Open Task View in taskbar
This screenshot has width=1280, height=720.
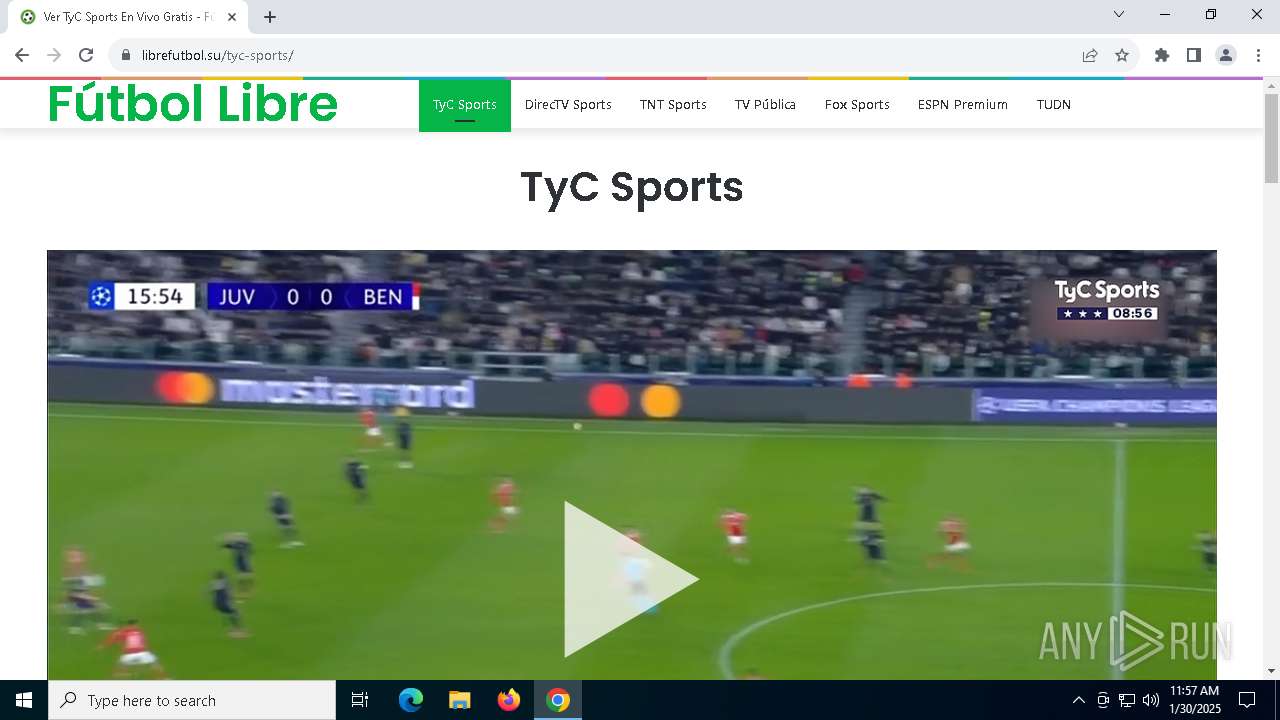360,700
